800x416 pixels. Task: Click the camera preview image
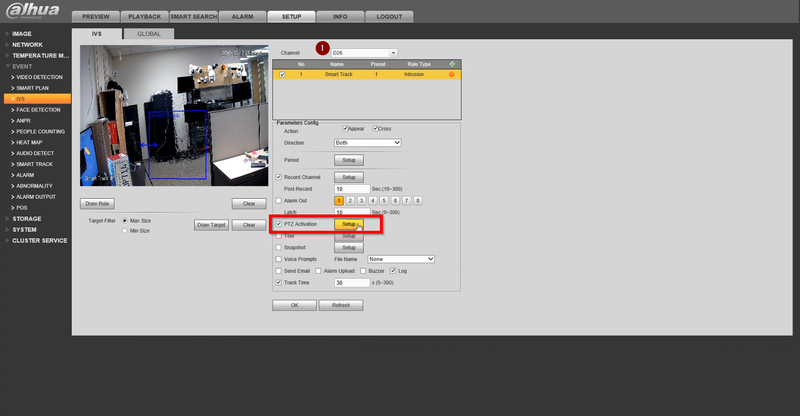(174, 115)
